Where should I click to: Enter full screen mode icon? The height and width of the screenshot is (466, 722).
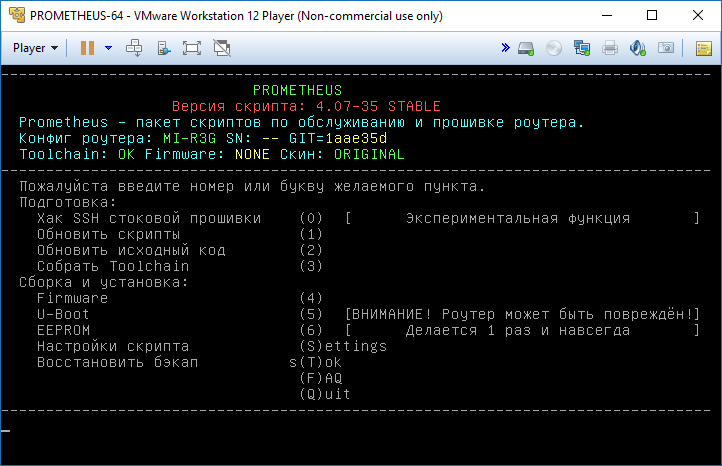192,48
